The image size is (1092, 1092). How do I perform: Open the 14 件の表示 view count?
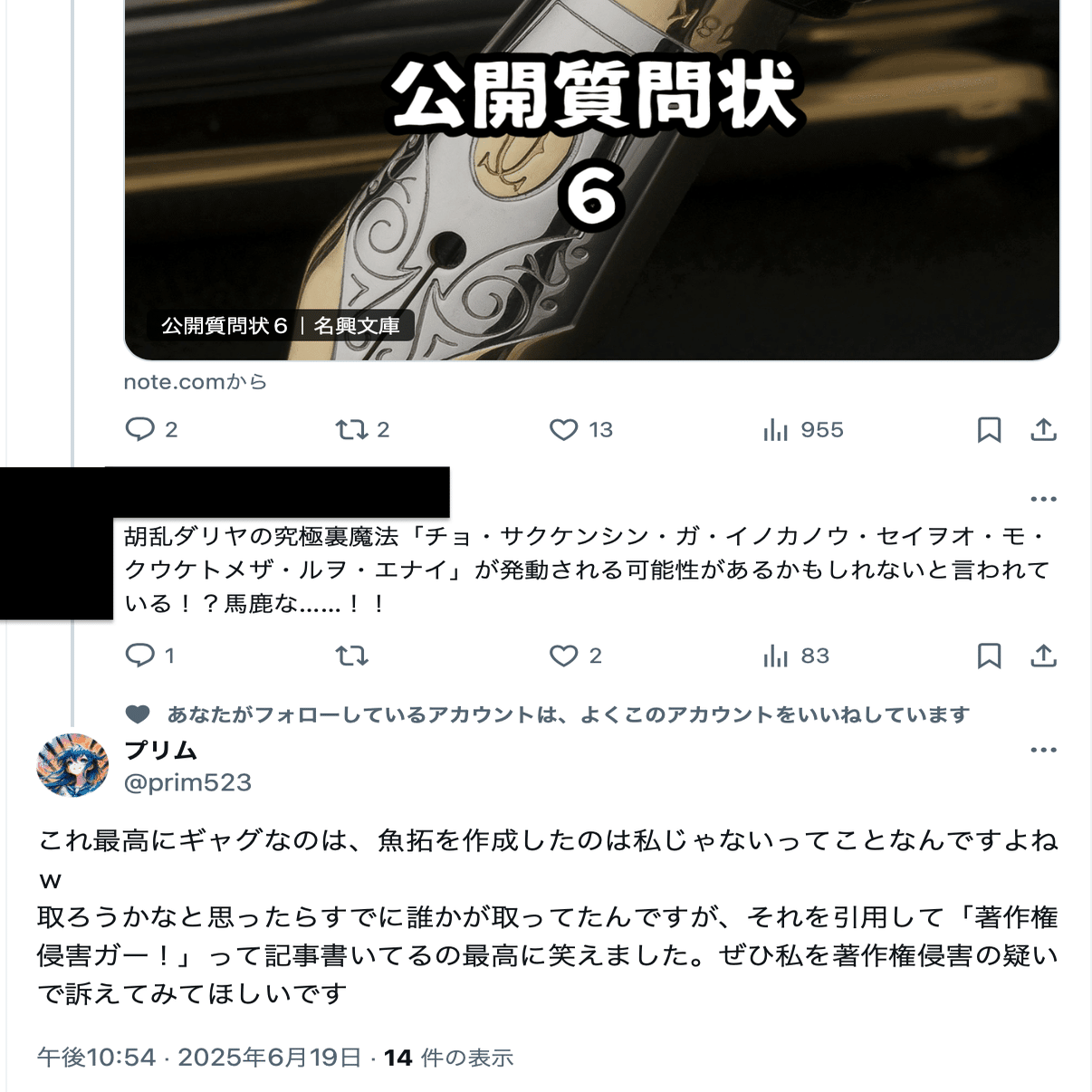coord(448,1058)
